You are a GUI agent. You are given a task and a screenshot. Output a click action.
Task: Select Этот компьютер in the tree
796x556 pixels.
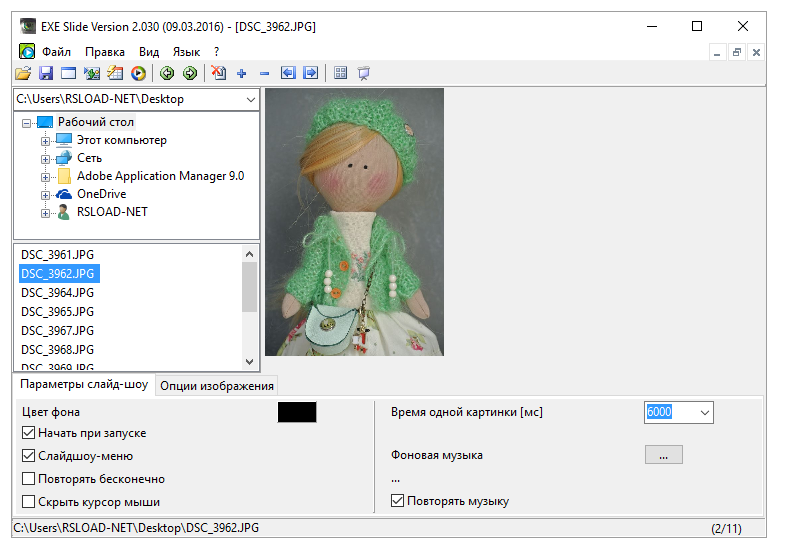coord(121,140)
